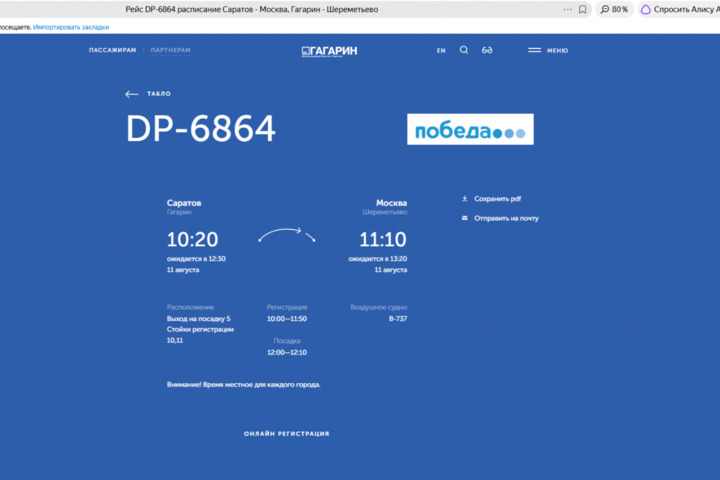The image size is (720, 480).
Task: Go to homepage via ГАГАРИН logo
Action: (329, 51)
